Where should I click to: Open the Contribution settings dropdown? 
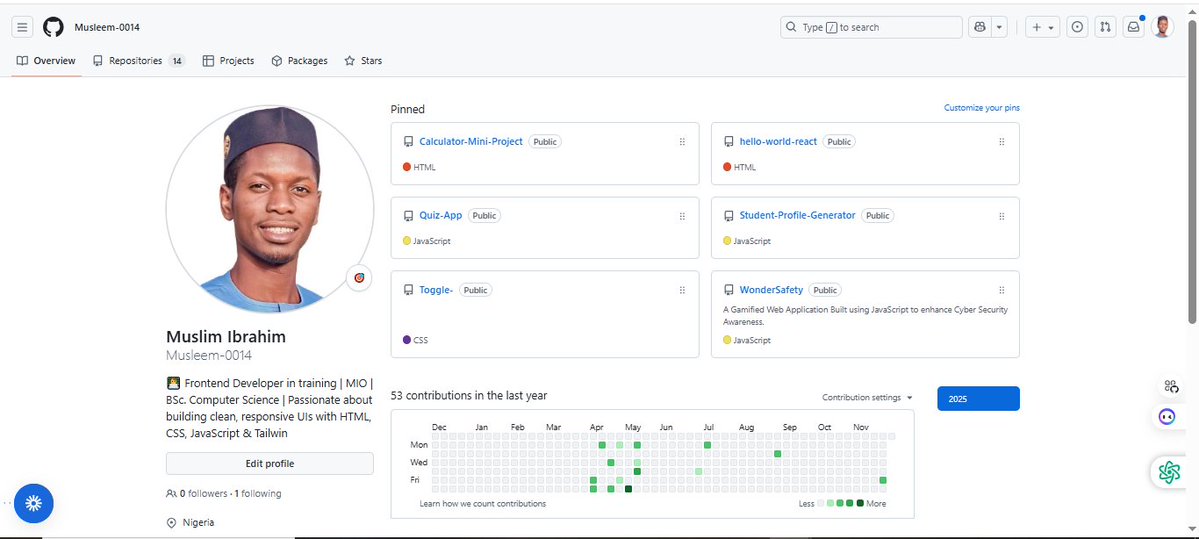point(867,398)
